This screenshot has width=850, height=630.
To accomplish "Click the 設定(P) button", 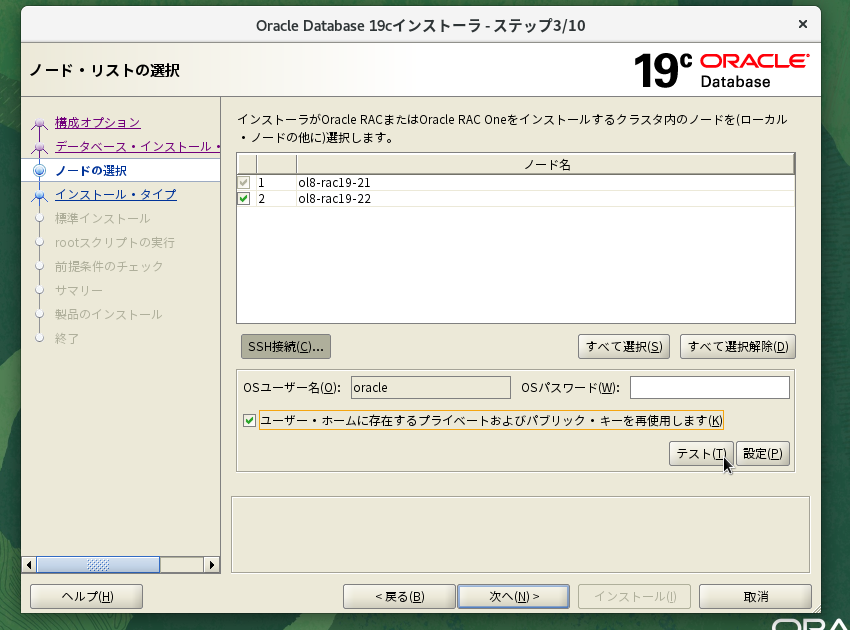I will pos(763,454).
